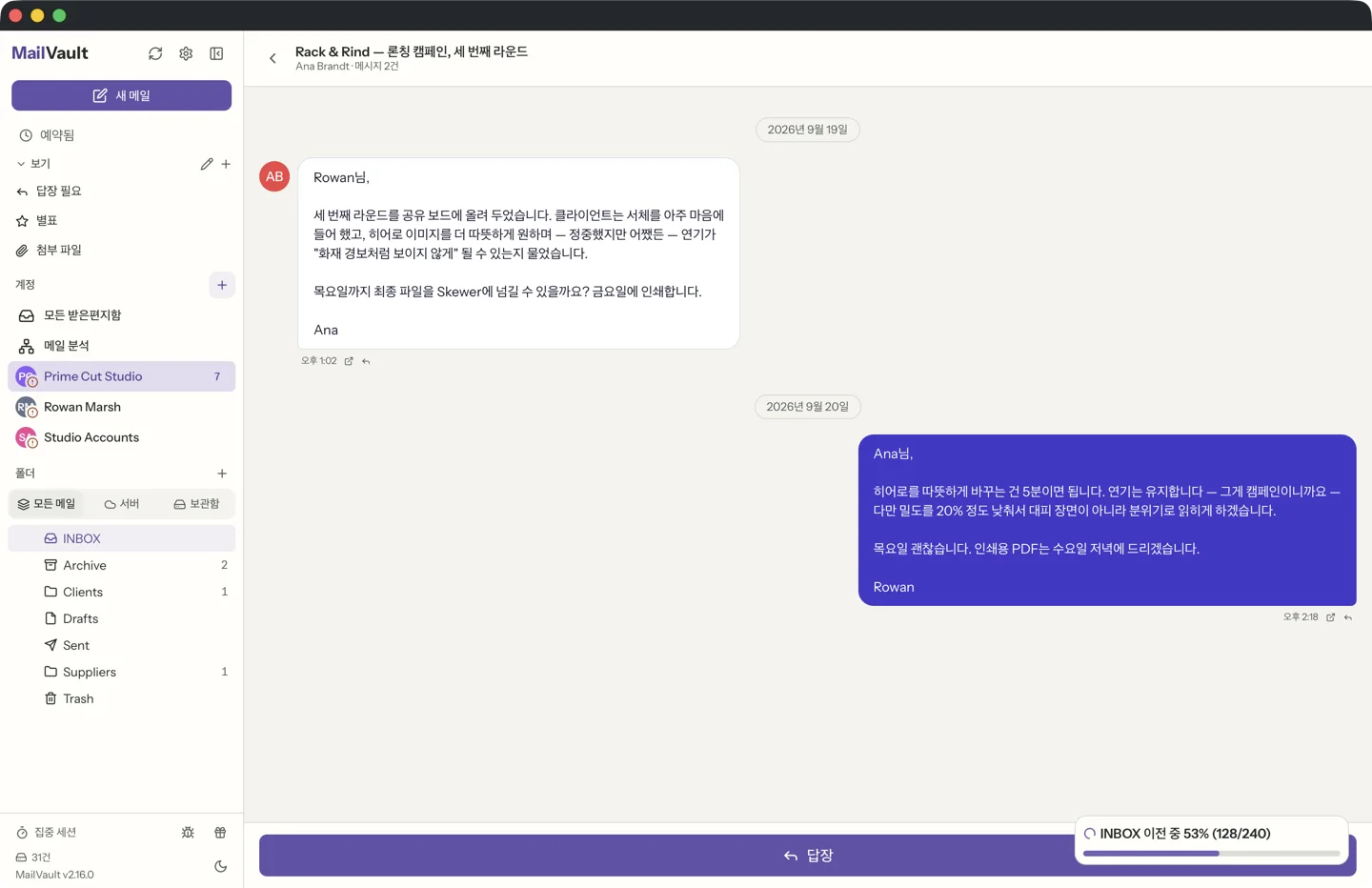This screenshot has width=1372, height=888.
Task: Open the INBOX folder
Action: click(122, 538)
